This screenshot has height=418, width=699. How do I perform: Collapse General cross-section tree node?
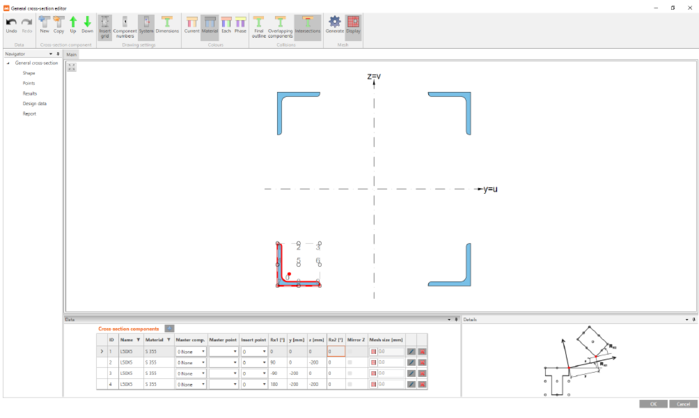point(8,63)
